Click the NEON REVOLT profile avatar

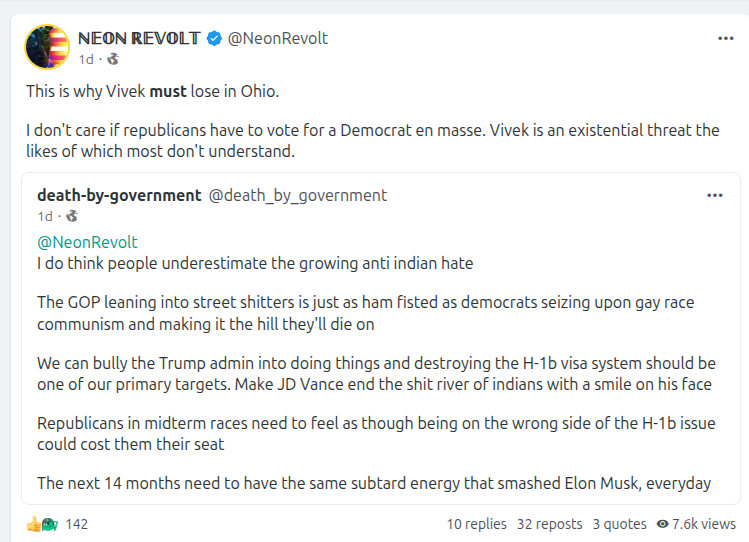click(47, 47)
